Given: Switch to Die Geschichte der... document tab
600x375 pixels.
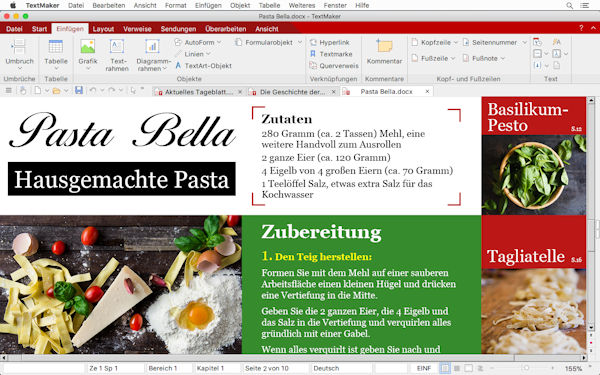Looking at the screenshot, I should click(x=292, y=92).
